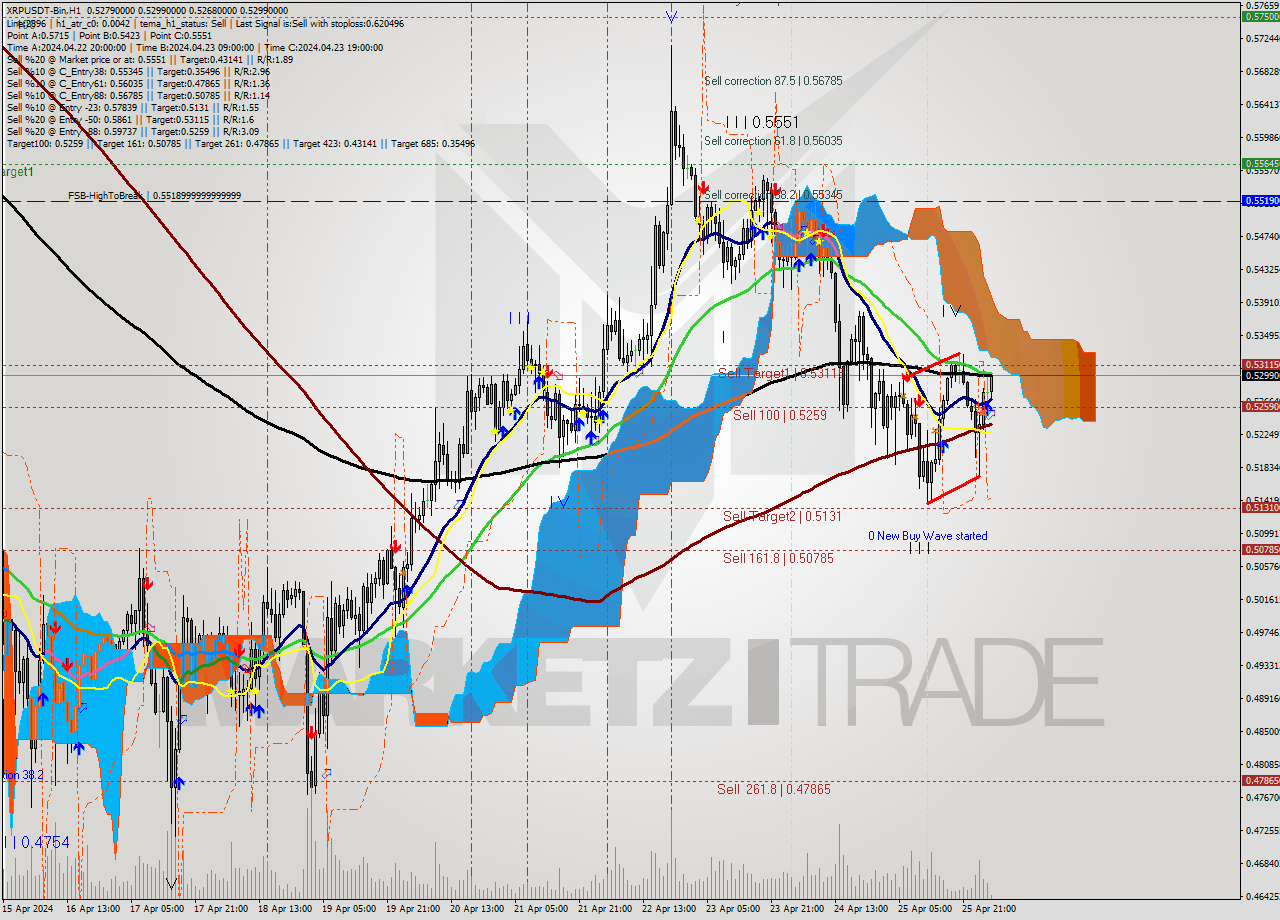
Task: Click the green 0.55645 price axis tag
Action: pos(1260,163)
